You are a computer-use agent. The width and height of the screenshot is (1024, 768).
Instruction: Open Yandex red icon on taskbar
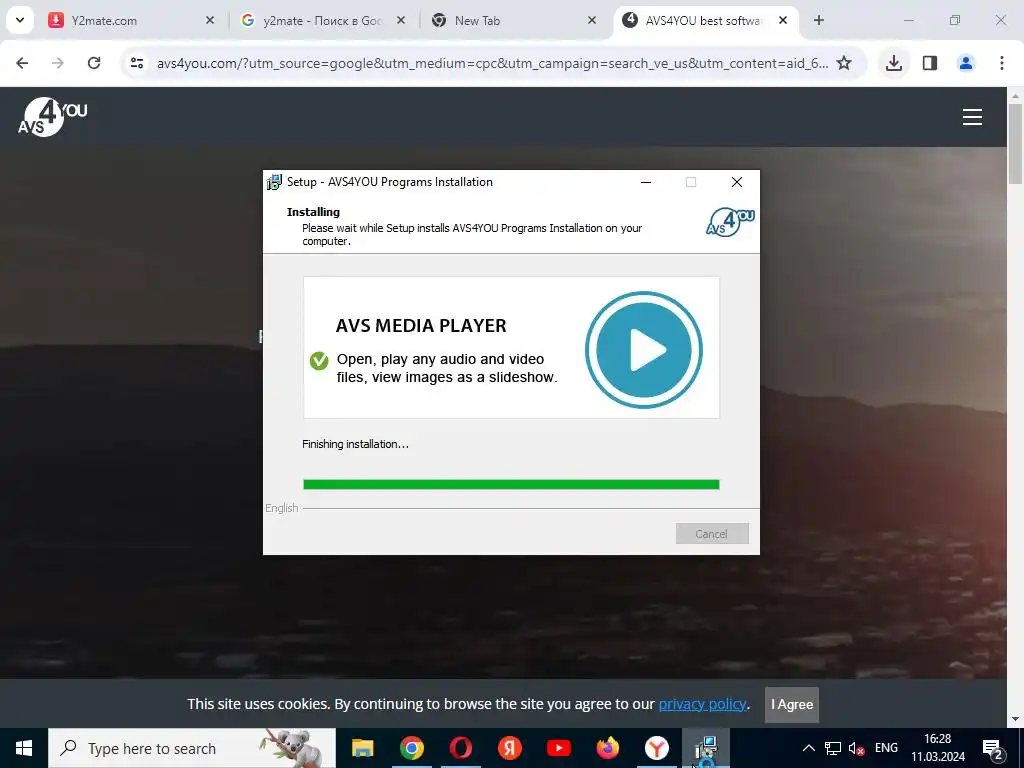click(x=509, y=748)
